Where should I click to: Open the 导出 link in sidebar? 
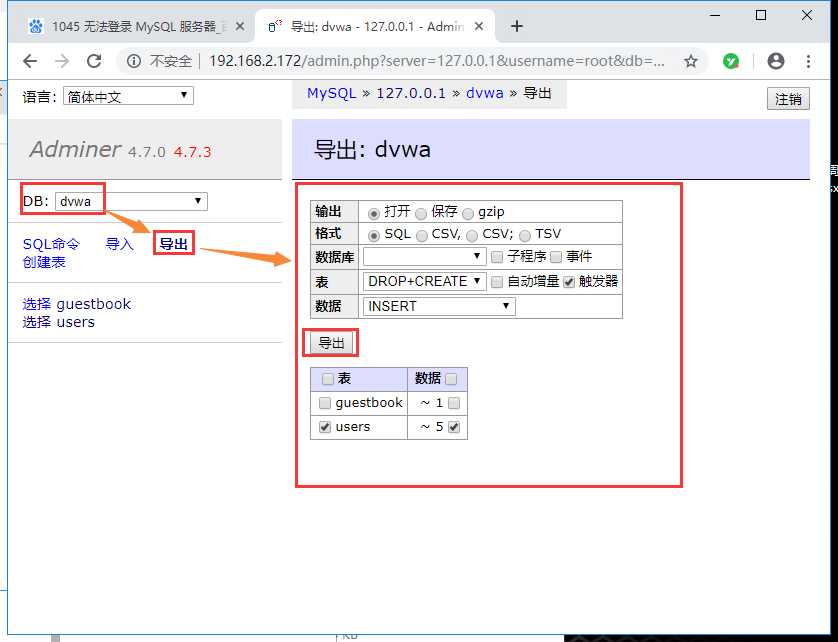(174, 244)
